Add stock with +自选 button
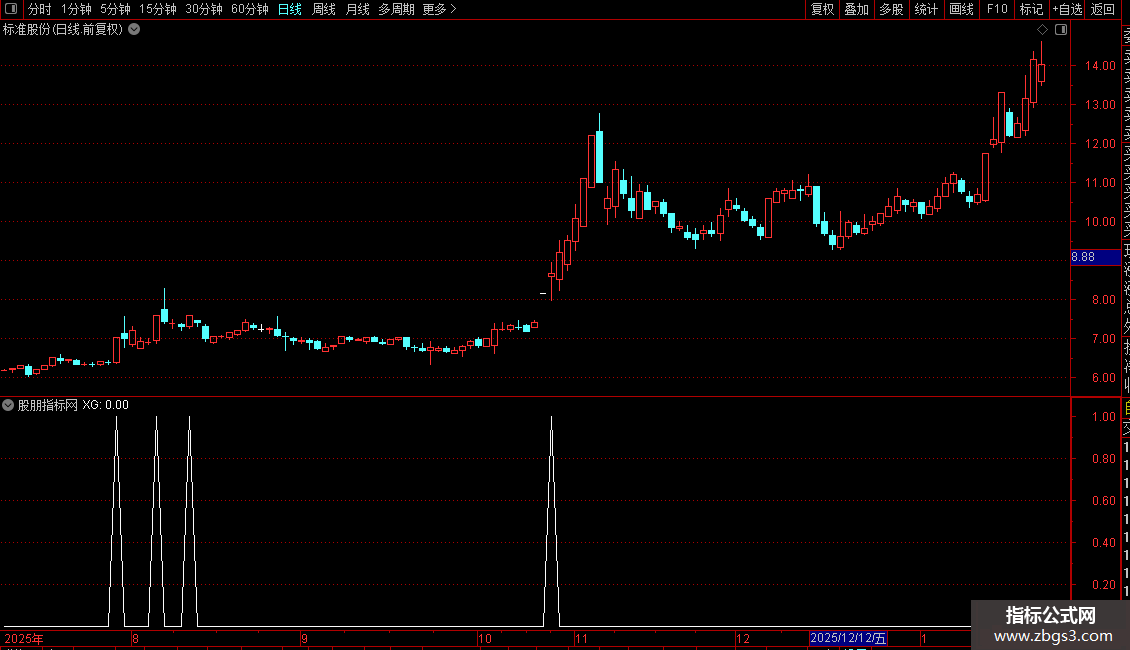Image resolution: width=1130 pixels, height=650 pixels. 1067,9
